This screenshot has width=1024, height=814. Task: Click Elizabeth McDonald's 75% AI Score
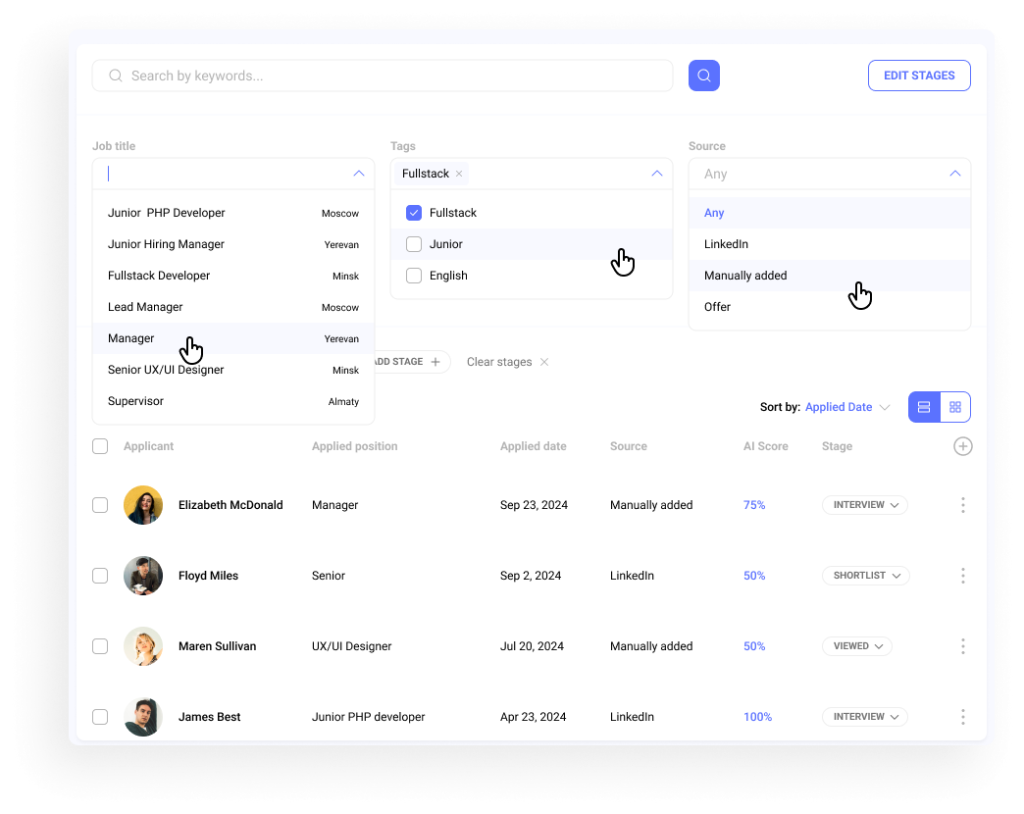[753, 505]
